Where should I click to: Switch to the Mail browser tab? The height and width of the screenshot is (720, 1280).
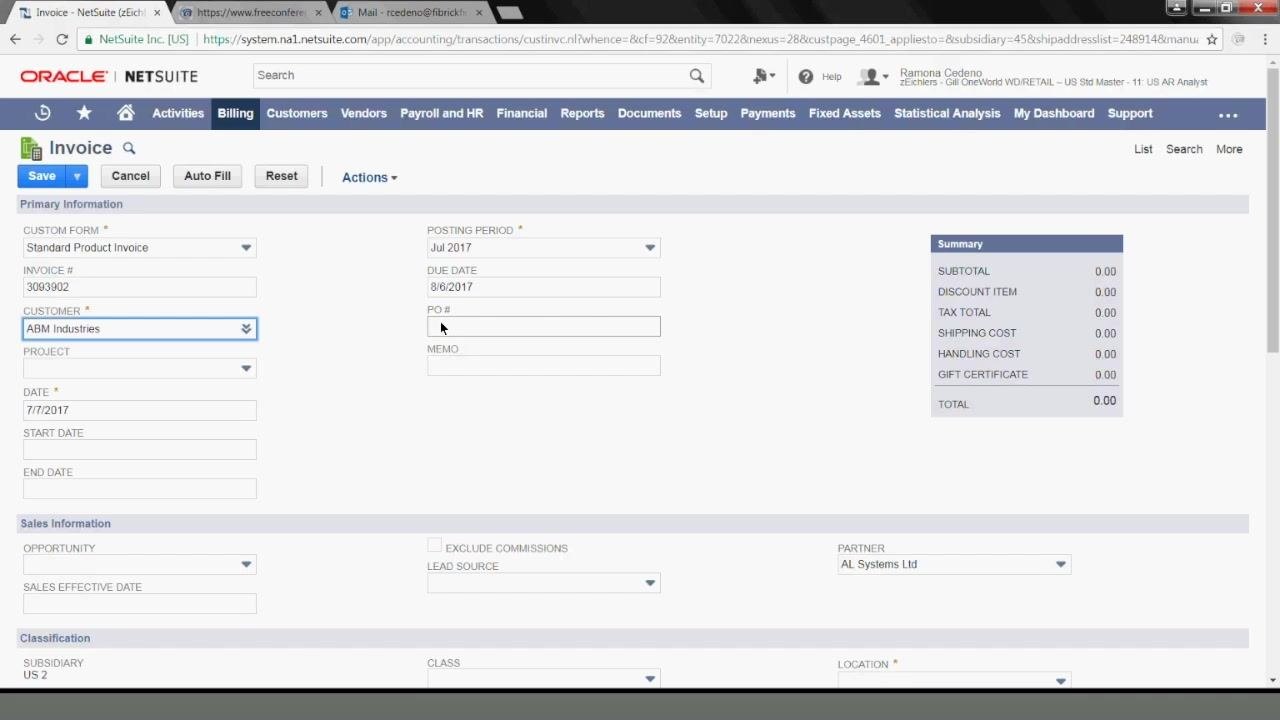pos(410,13)
